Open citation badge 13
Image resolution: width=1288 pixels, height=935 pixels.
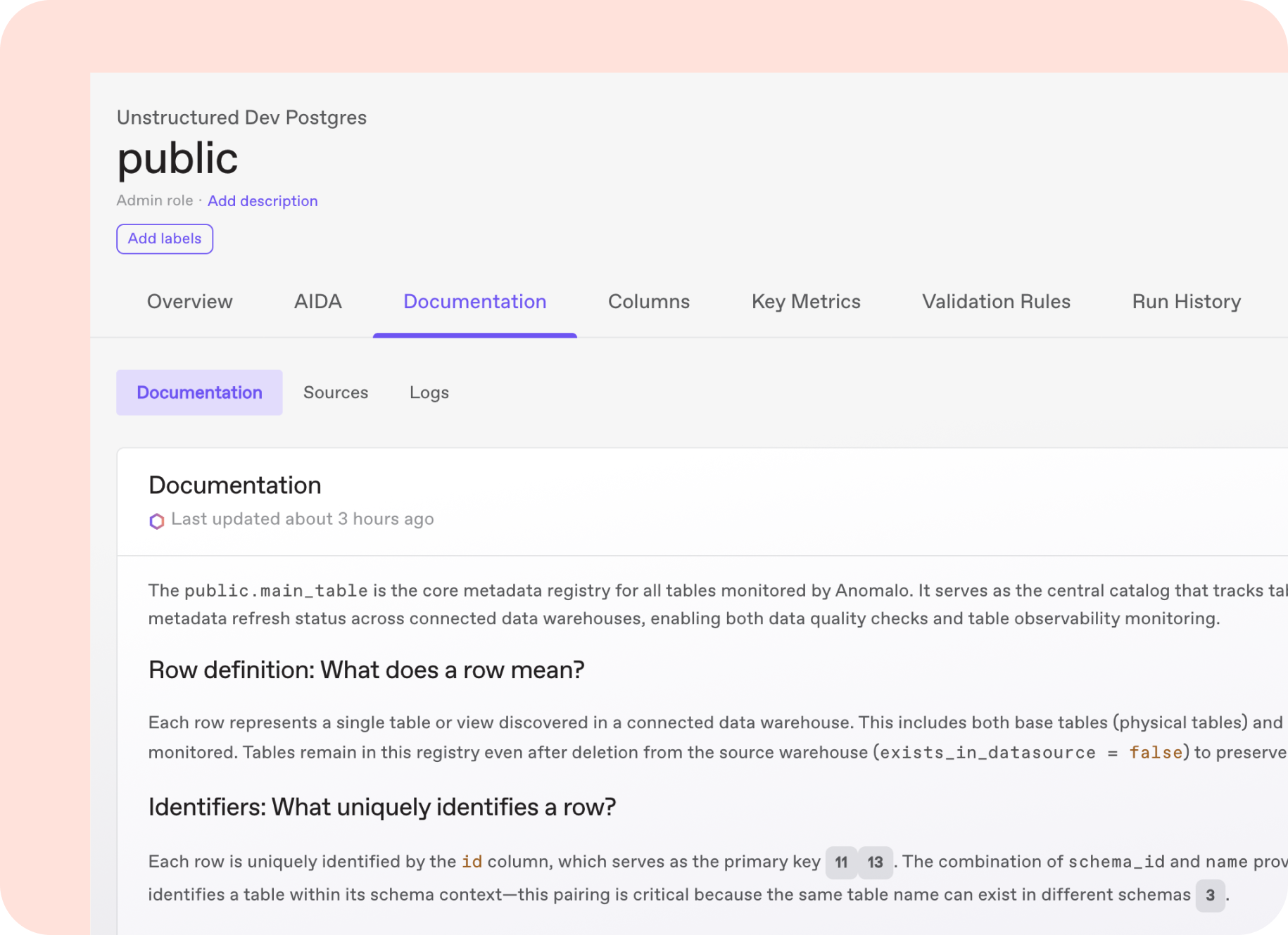point(875,863)
